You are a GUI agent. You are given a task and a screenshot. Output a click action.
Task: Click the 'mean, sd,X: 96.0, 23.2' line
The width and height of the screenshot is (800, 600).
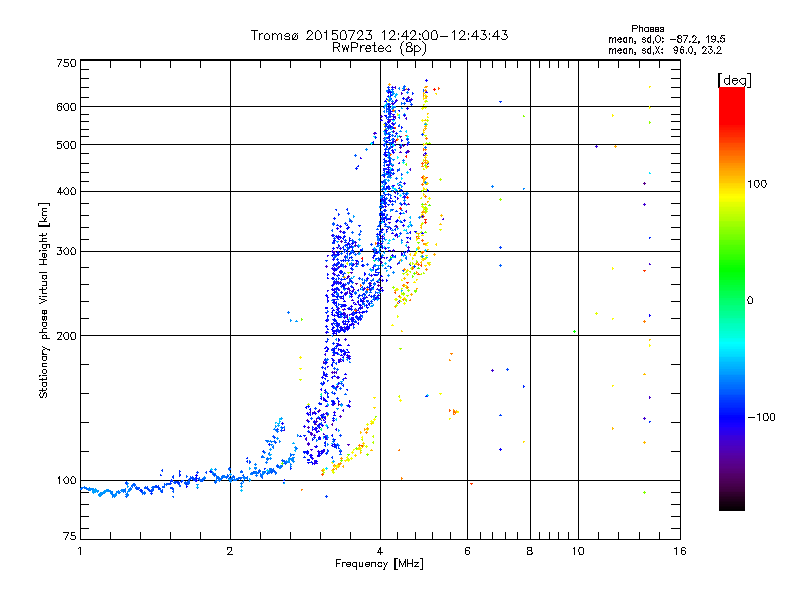point(665,50)
